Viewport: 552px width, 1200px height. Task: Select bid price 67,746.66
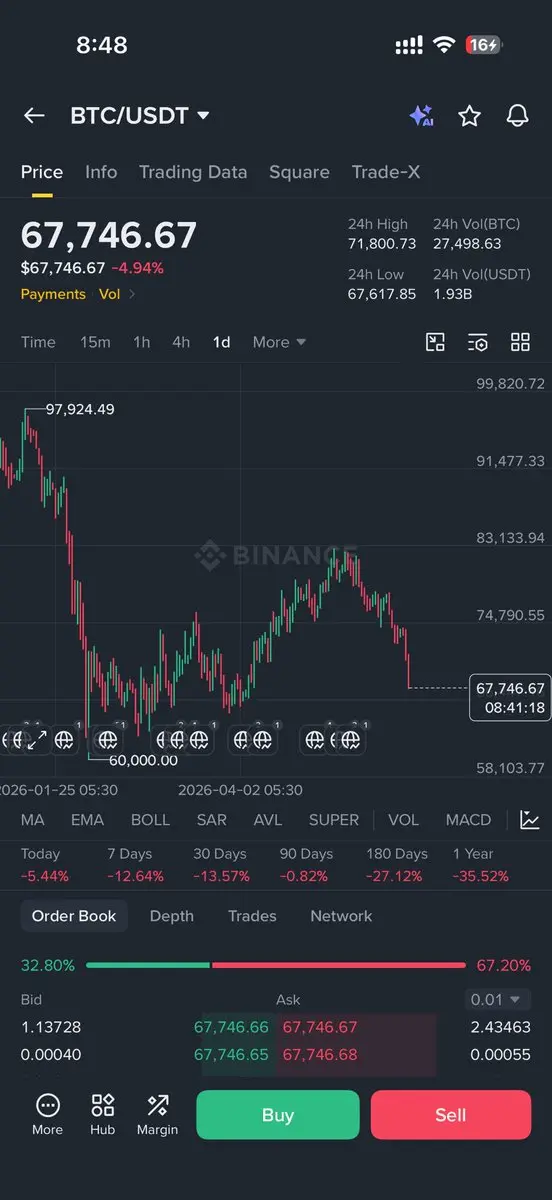point(231,1027)
